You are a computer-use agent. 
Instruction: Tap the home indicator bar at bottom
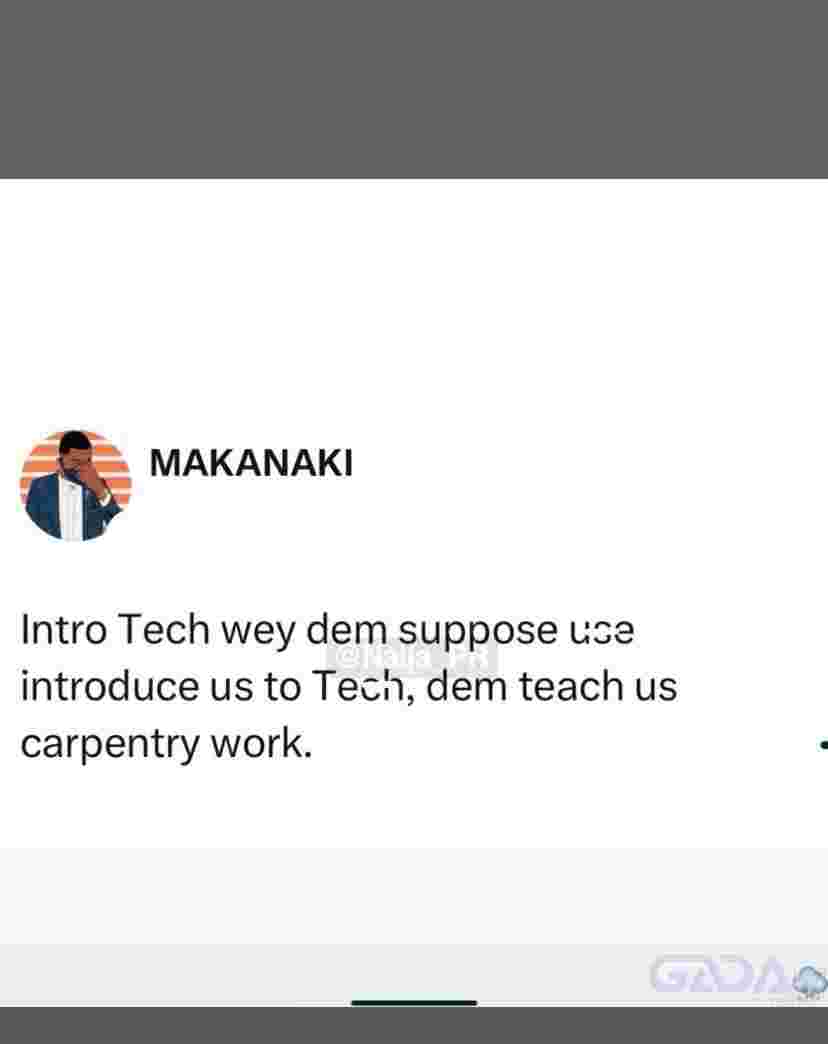(414, 1002)
